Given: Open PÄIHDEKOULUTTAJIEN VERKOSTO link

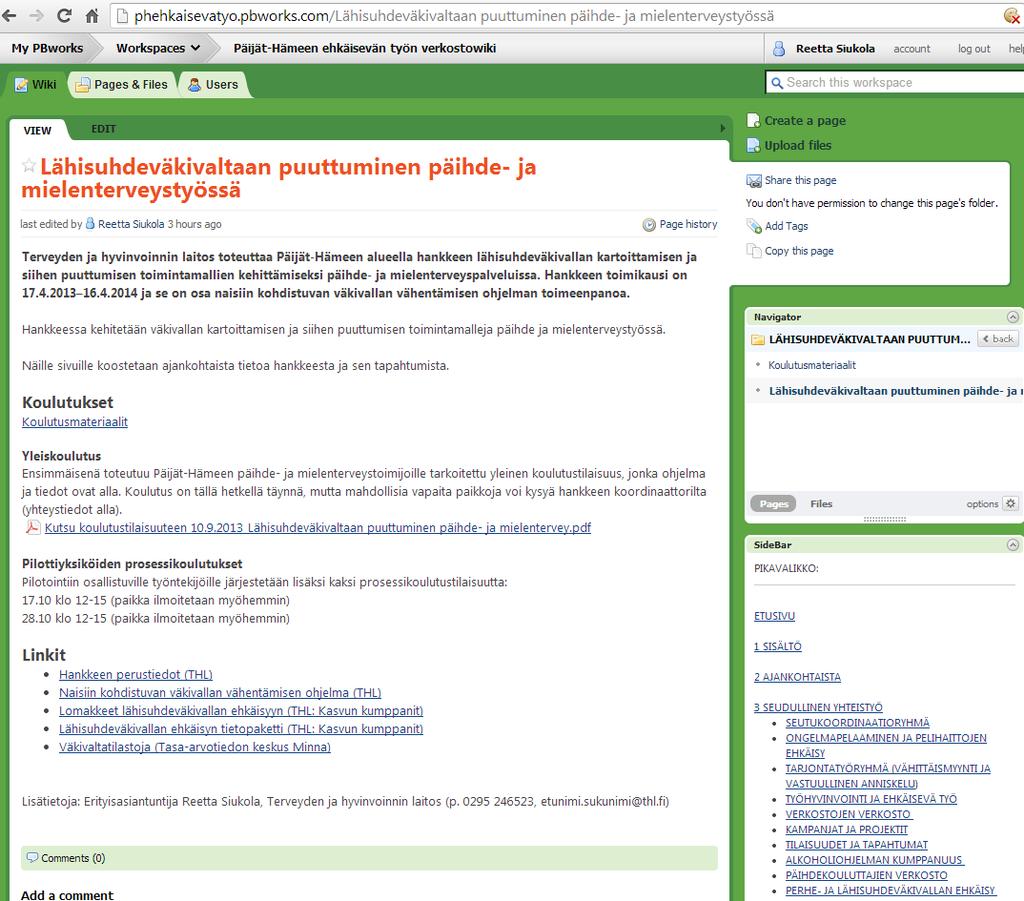Looking at the screenshot, I should [x=866, y=875].
